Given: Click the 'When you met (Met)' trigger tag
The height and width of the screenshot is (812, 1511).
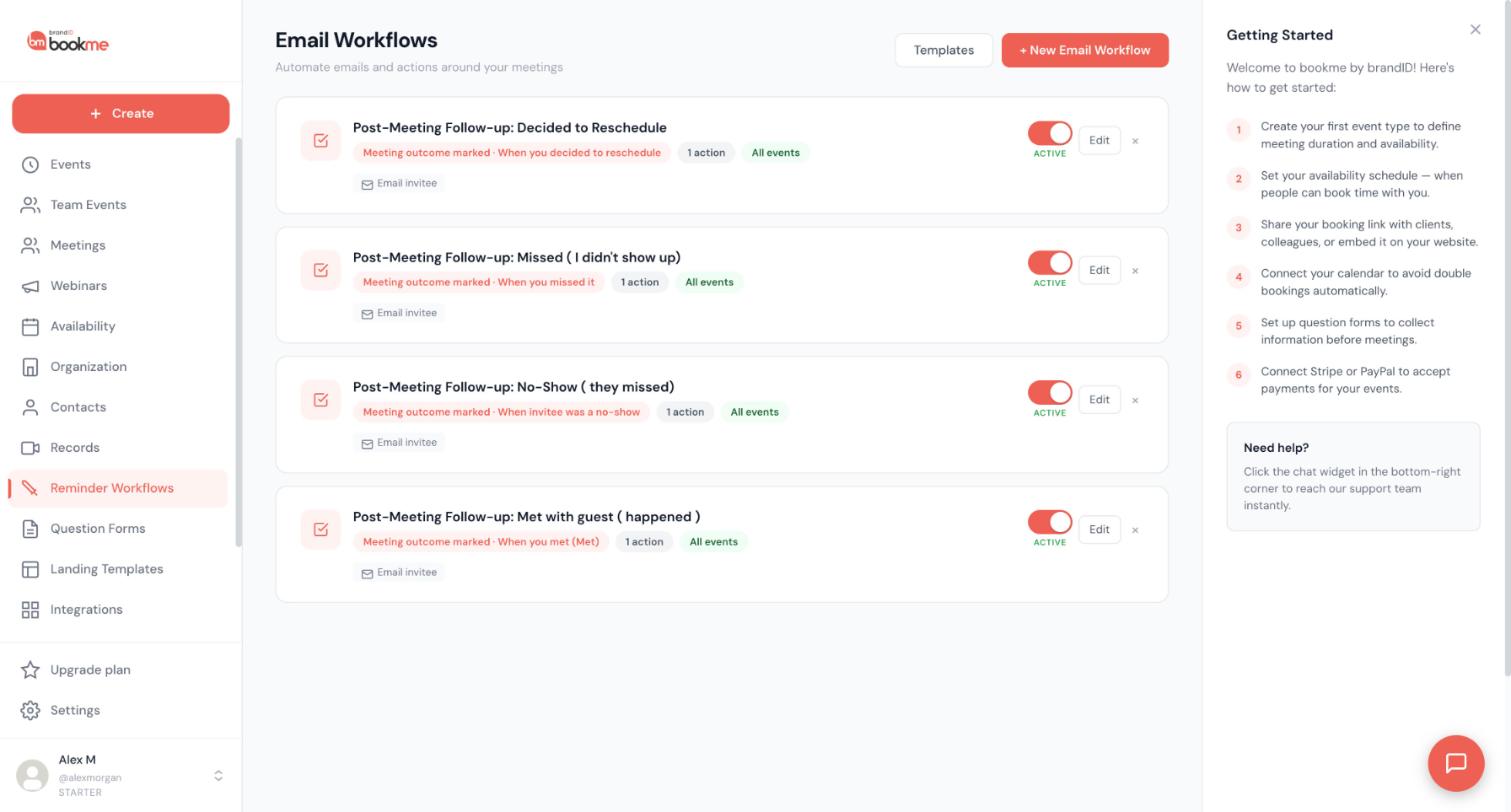Looking at the screenshot, I should (481, 542).
